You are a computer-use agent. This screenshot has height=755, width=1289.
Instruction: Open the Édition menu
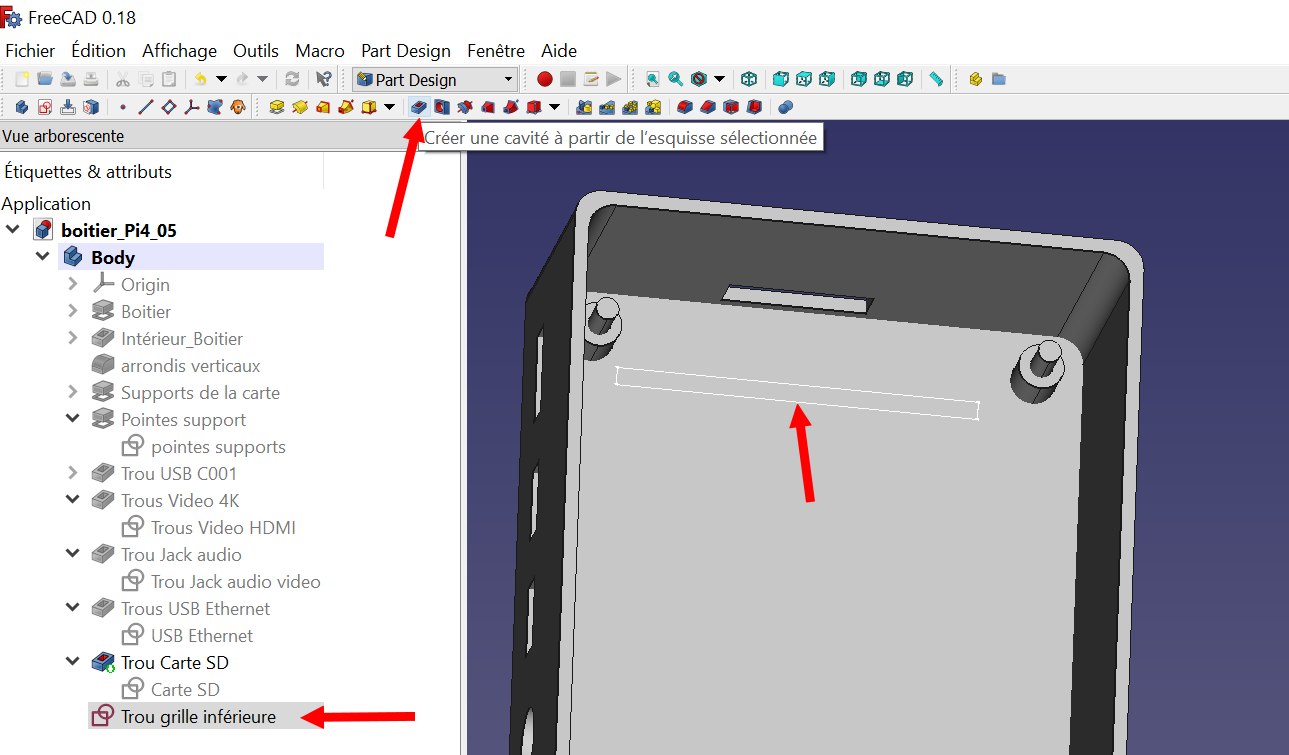tap(98, 50)
